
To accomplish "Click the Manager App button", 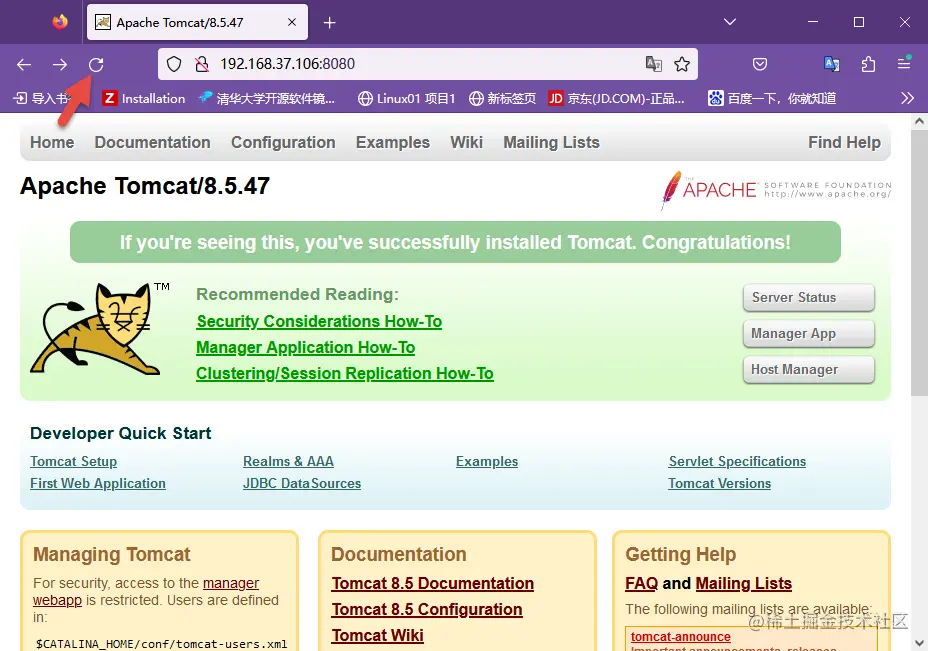I will click(x=808, y=334).
